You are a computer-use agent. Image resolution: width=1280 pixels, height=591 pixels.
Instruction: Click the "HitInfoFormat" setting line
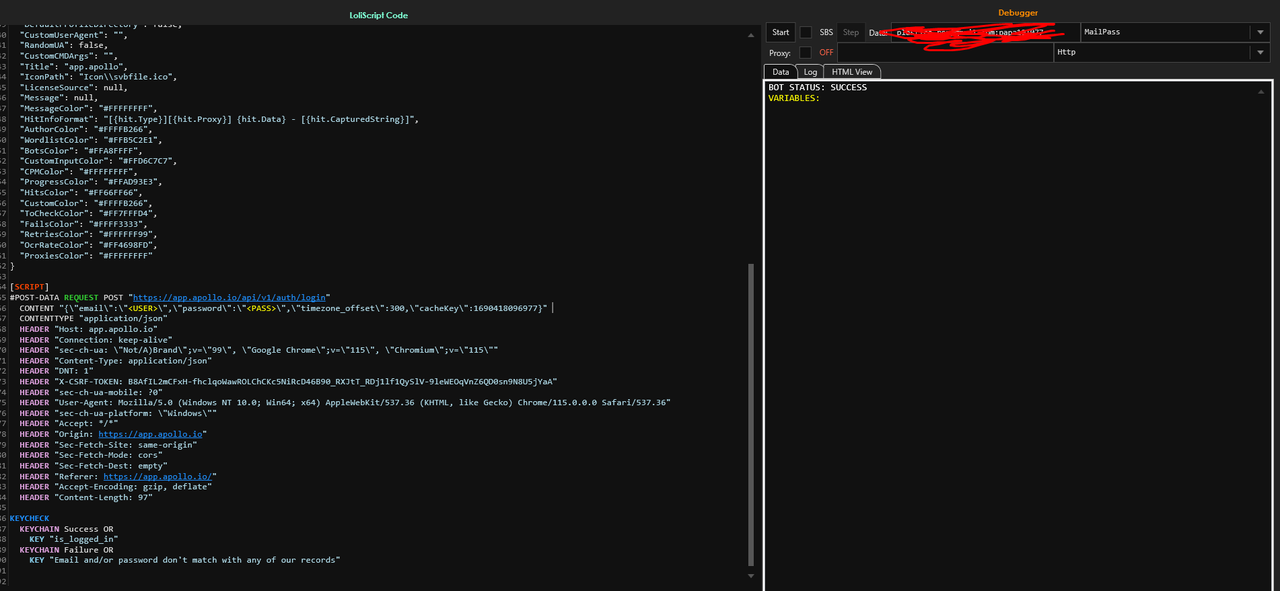[x=218, y=119]
